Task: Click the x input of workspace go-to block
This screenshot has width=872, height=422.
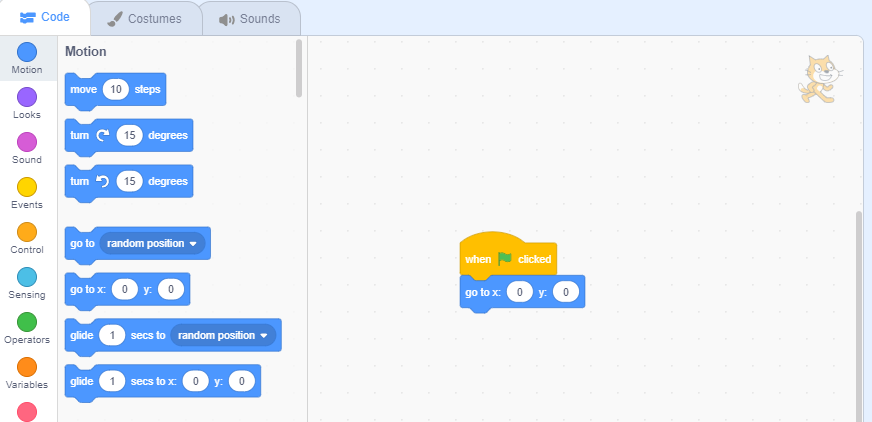Action: click(519, 292)
